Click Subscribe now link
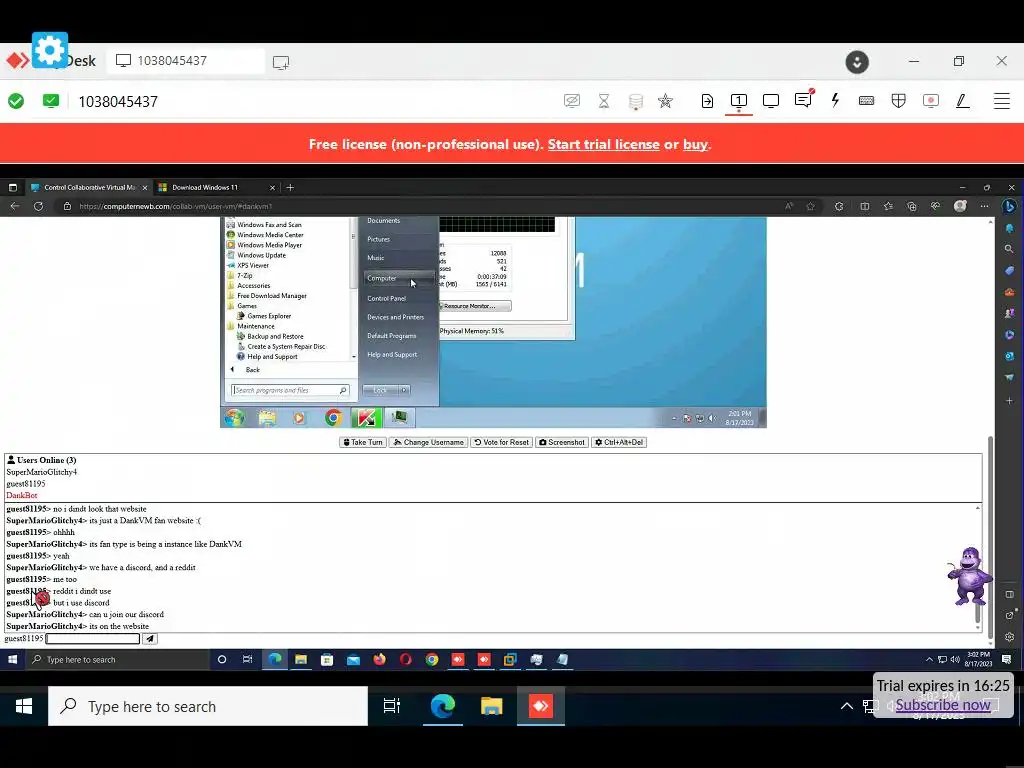The width and height of the screenshot is (1024, 768). click(x=942, y=705)
